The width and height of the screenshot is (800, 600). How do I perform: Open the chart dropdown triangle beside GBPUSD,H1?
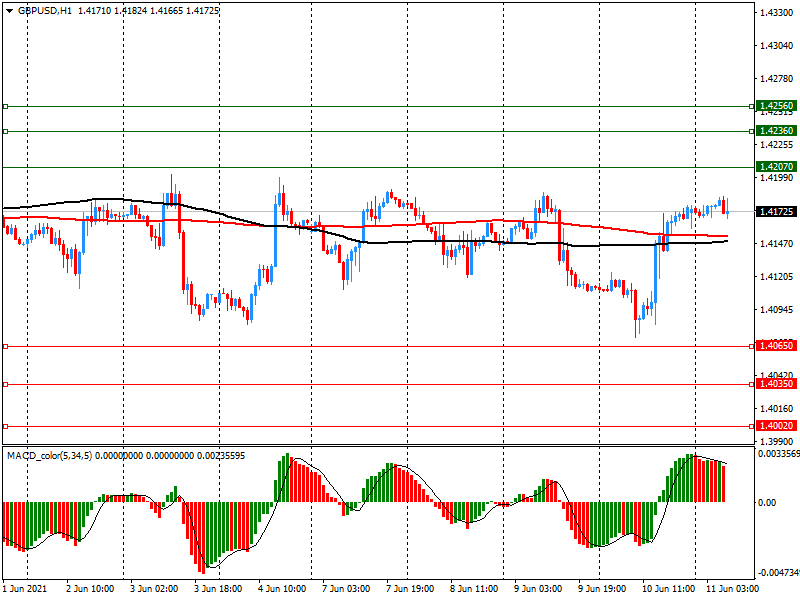tap(10, 11)
